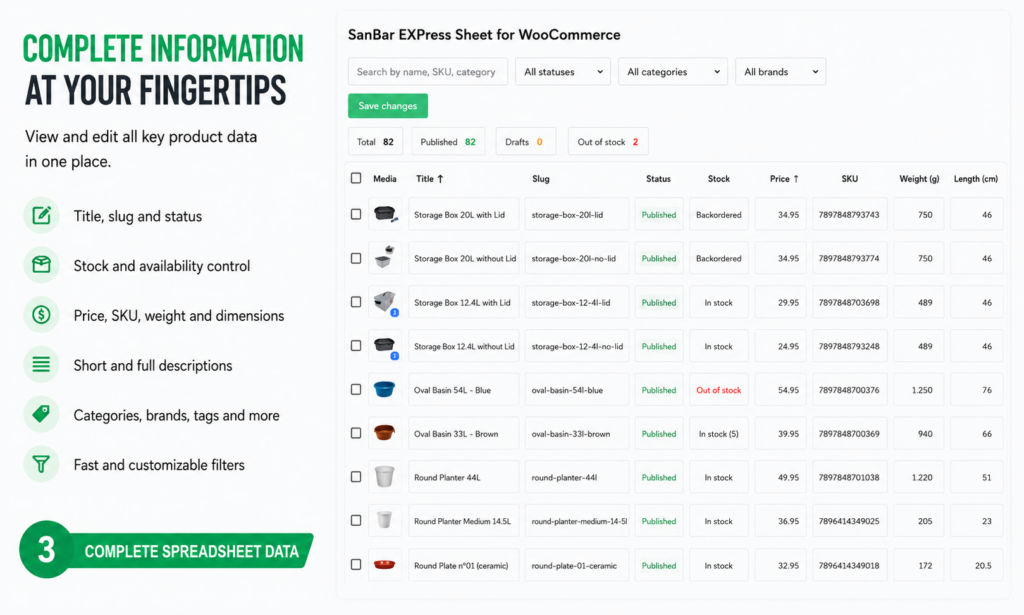
Task: Open thumbnail of Round Planter 44L
Action: point(385,477)
